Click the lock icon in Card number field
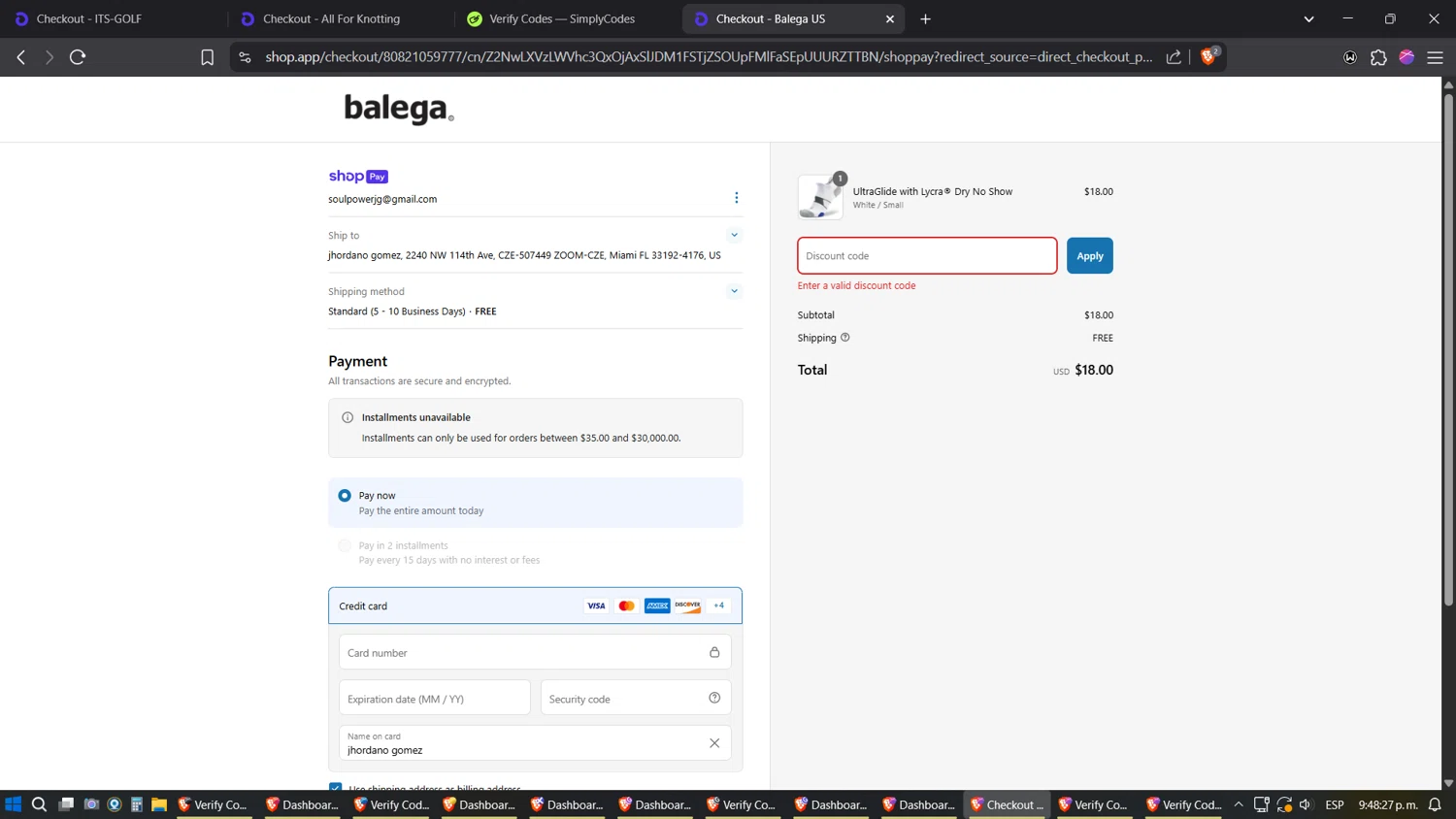The width and height of the screenshot is (1456, 819). click(714, 652)
